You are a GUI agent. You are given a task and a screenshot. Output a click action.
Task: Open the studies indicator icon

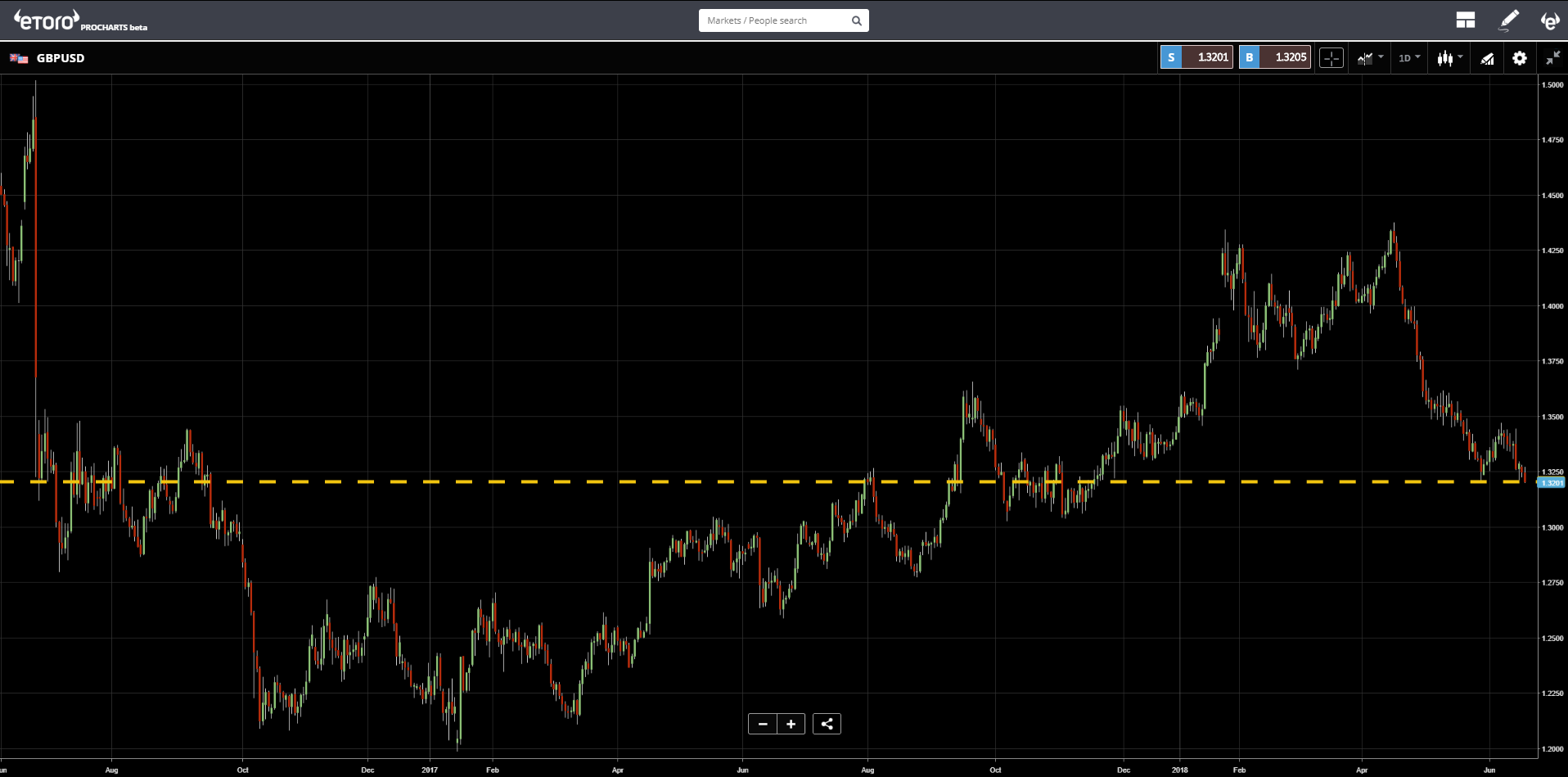(1487, 58)
